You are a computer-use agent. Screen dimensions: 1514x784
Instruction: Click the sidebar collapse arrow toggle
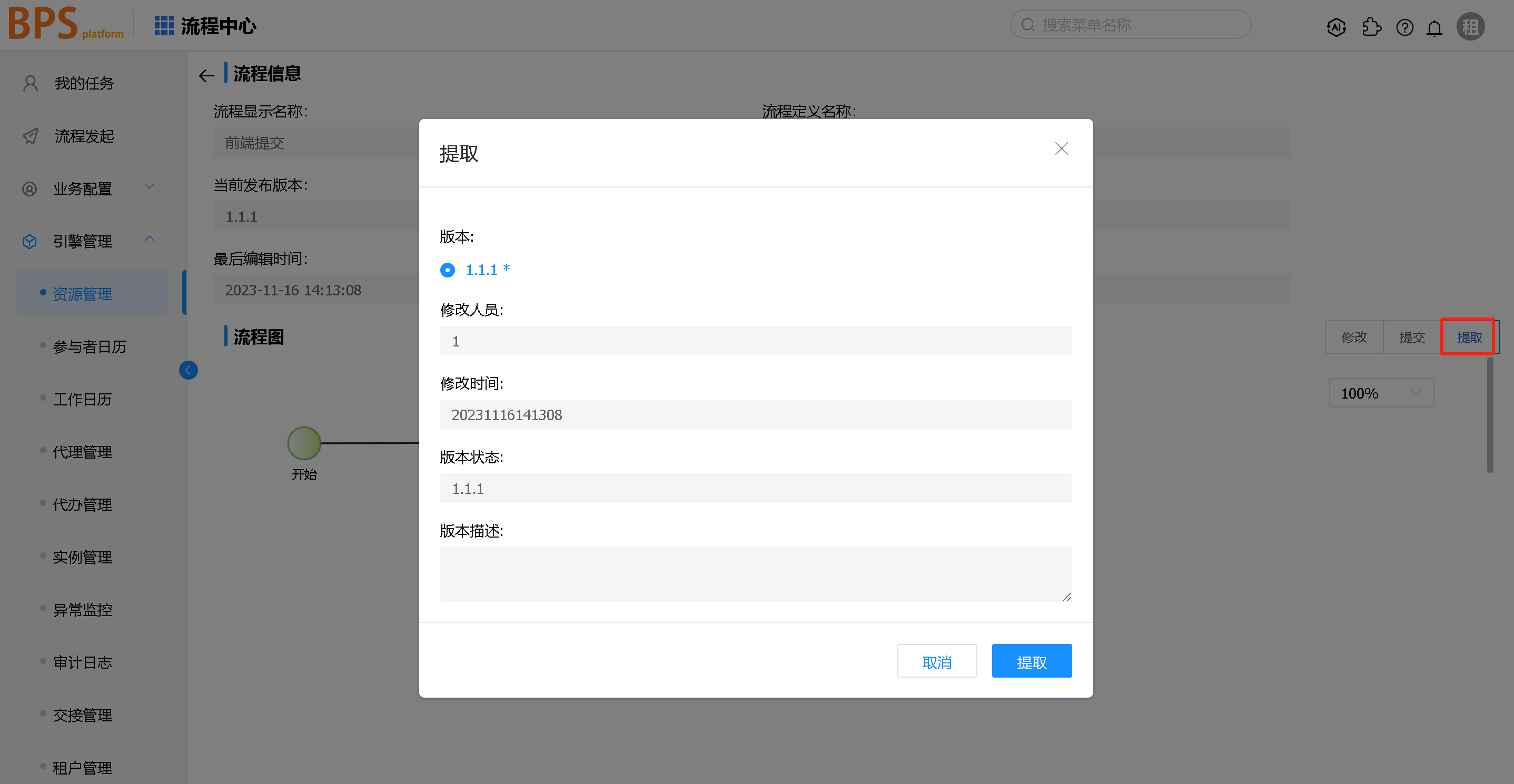[188, 370]
